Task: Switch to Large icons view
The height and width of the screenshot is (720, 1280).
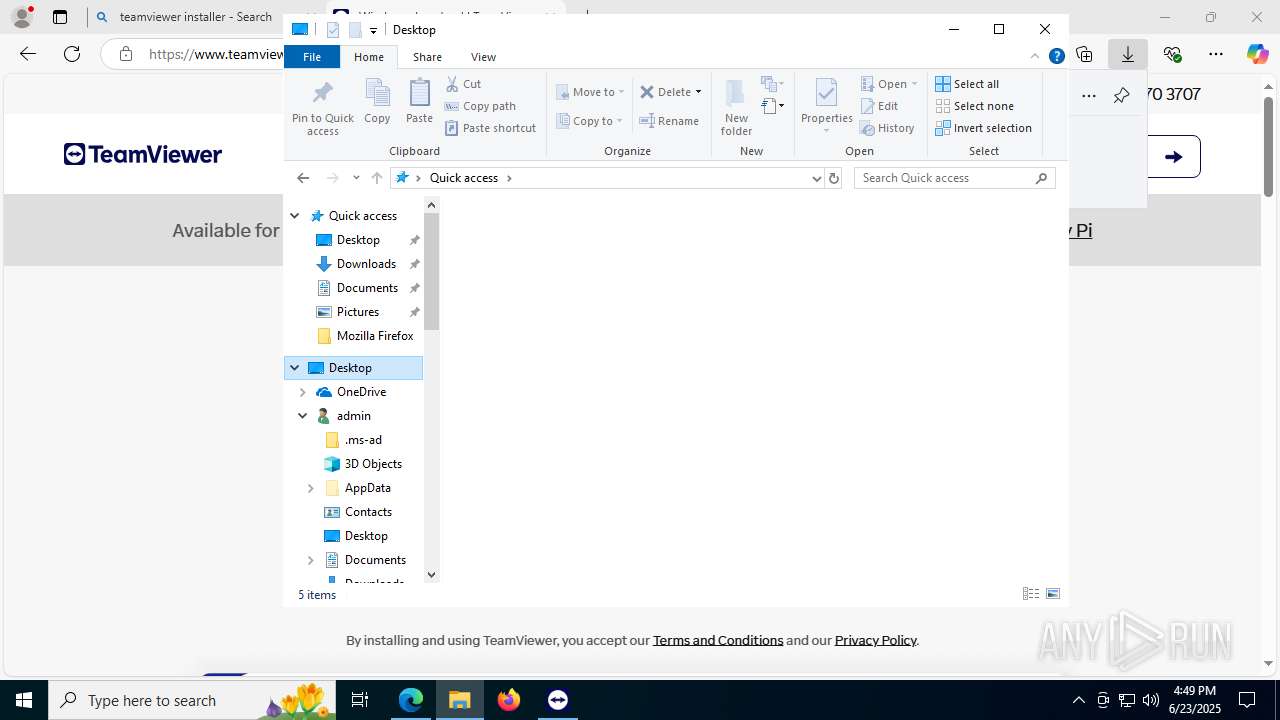Action: [x=1053, y=594]
